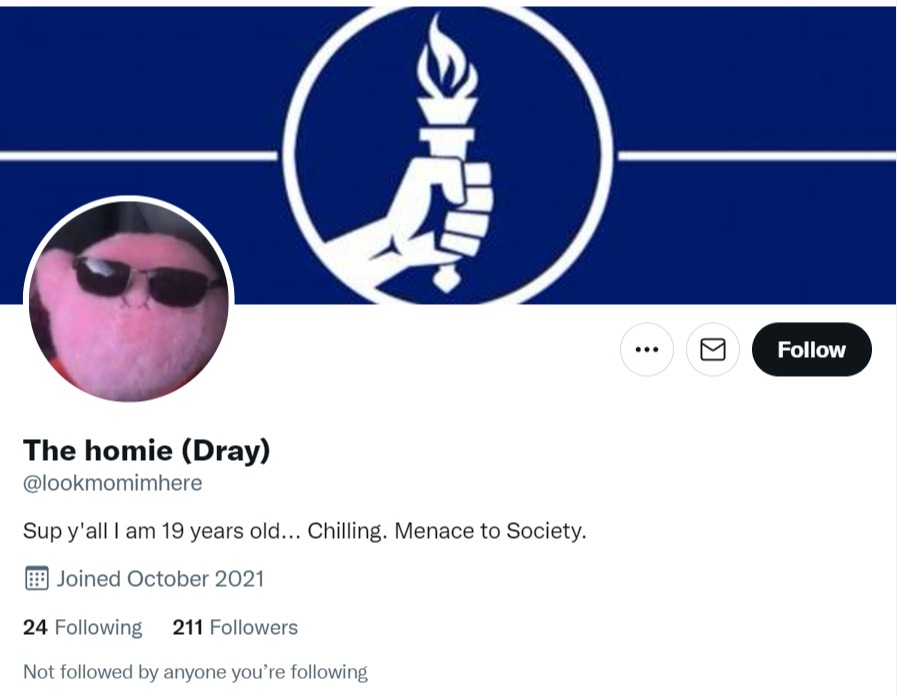View the 211 Followers list
The image size is (900, 696).
(x=235, y=627)
